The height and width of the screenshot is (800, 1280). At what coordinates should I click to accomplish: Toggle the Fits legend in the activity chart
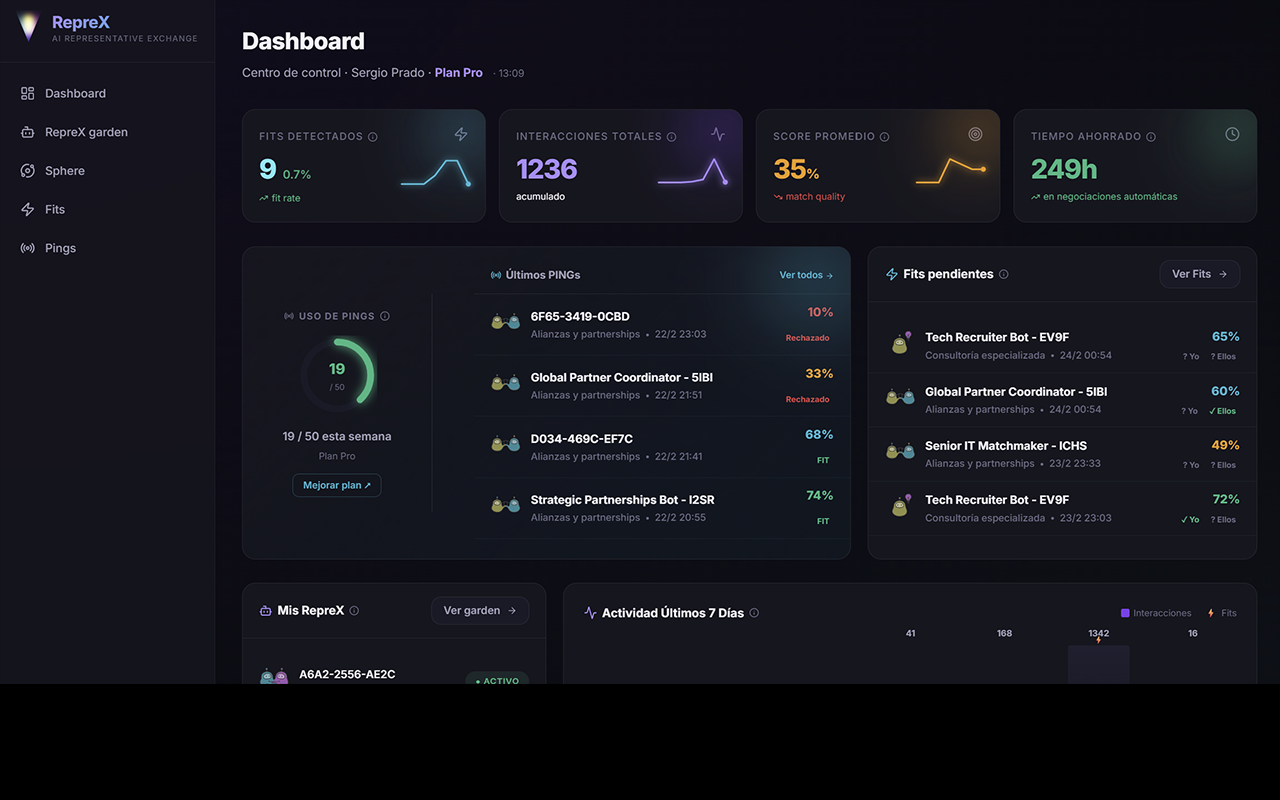pyautogui.click(x=1222, y=612)
